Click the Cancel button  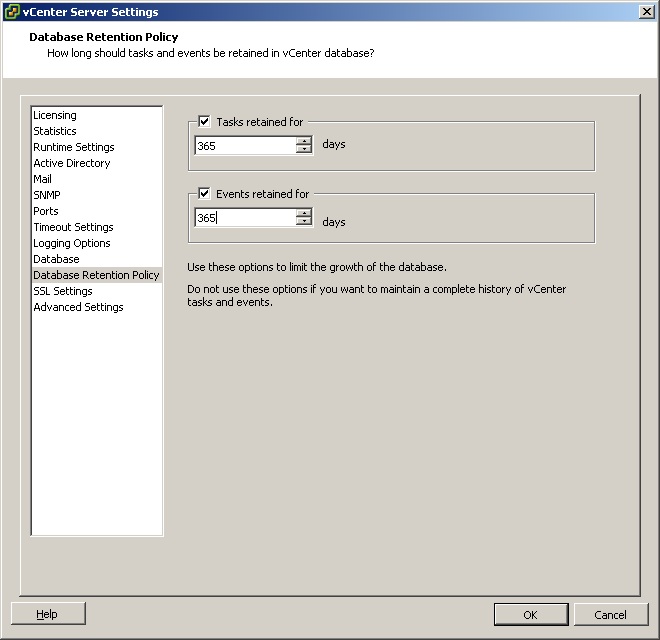610,615
